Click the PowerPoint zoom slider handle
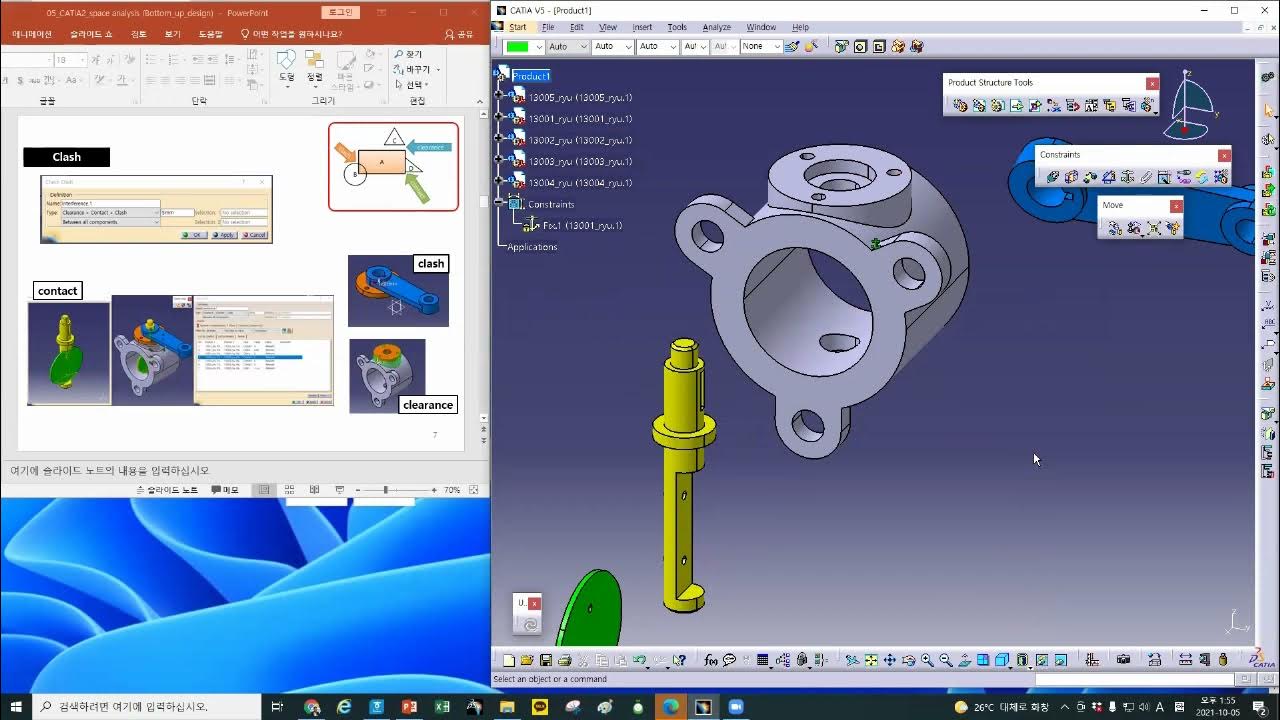The width and height of the screenshot is (1280, 720). tap(386, 490)
